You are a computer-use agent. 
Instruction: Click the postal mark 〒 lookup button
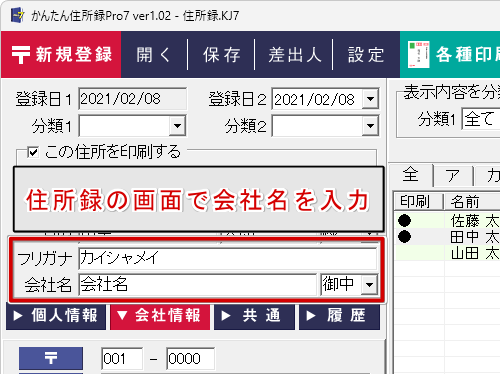(x=51, y=358)
